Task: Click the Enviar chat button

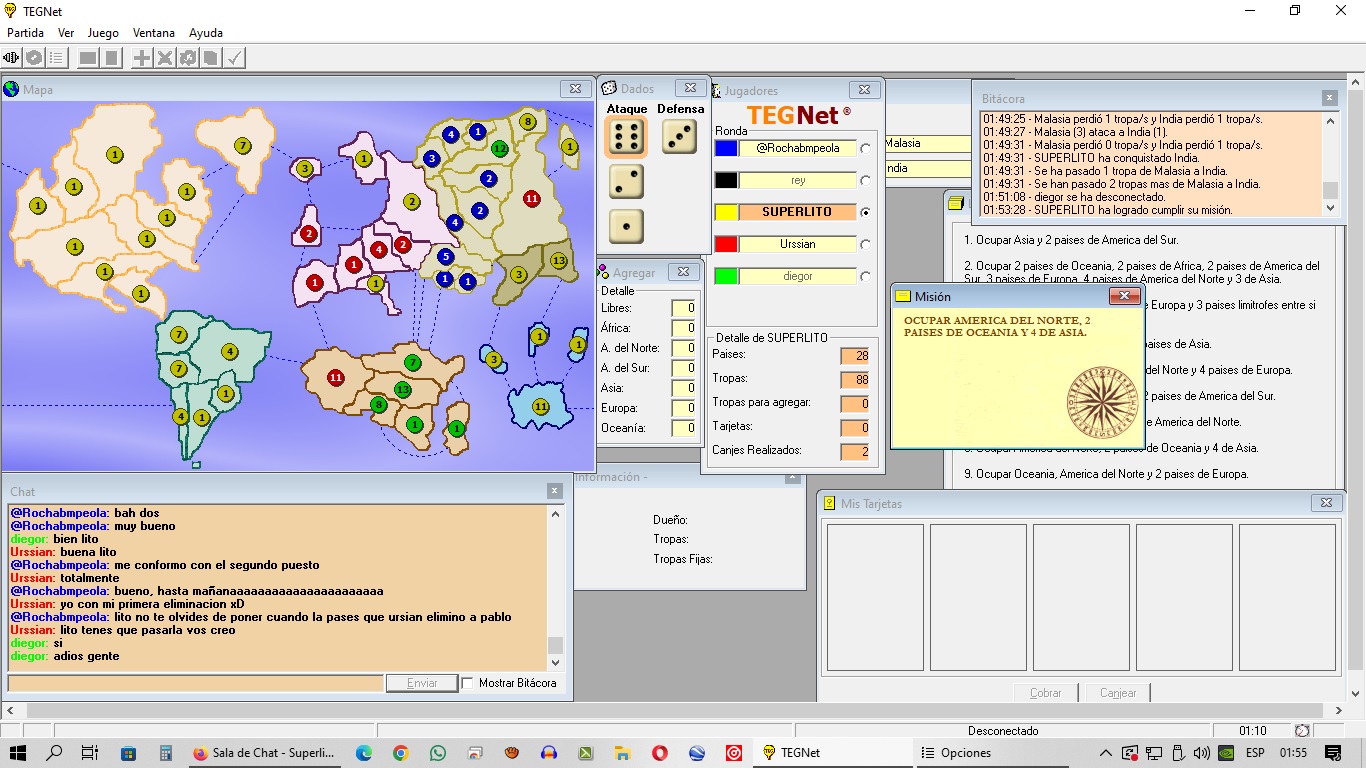Action: pos(422,683)
